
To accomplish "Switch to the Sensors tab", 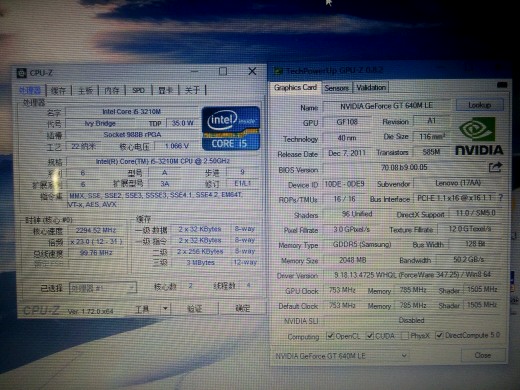I will click(x=336, y=88).
